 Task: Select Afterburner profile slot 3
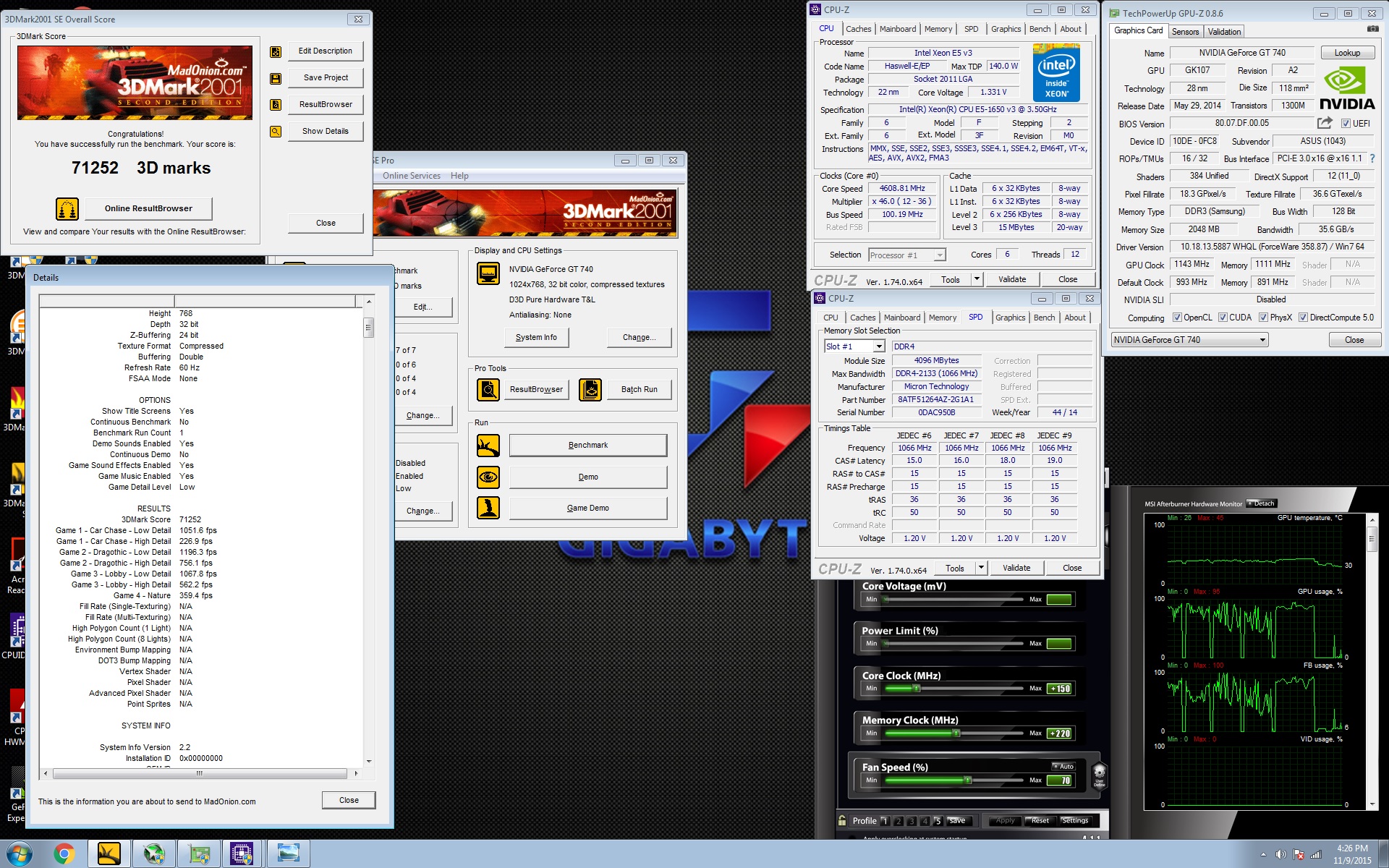pos(912,821)
